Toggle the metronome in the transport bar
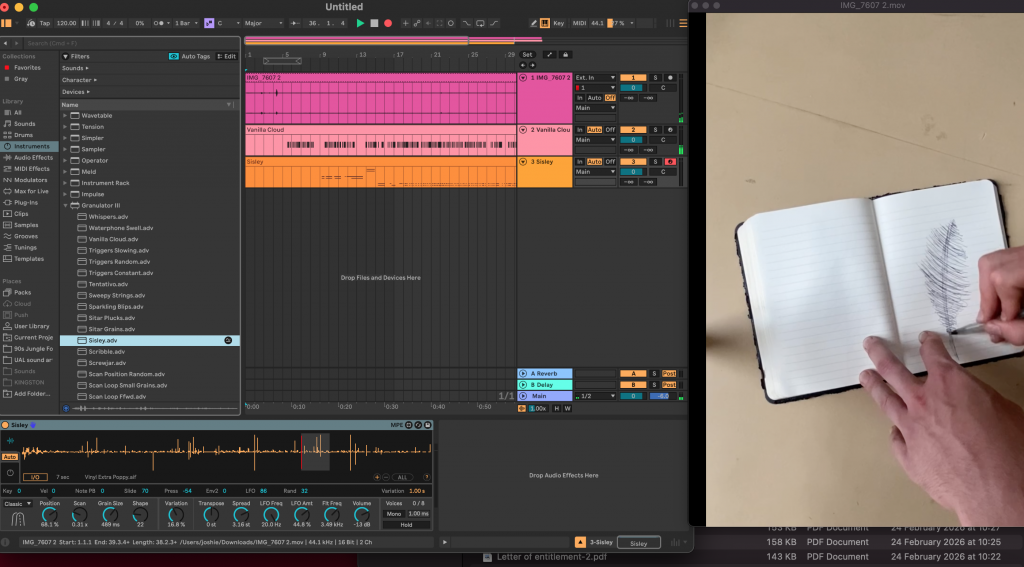1024x567 pixels. 159,23
